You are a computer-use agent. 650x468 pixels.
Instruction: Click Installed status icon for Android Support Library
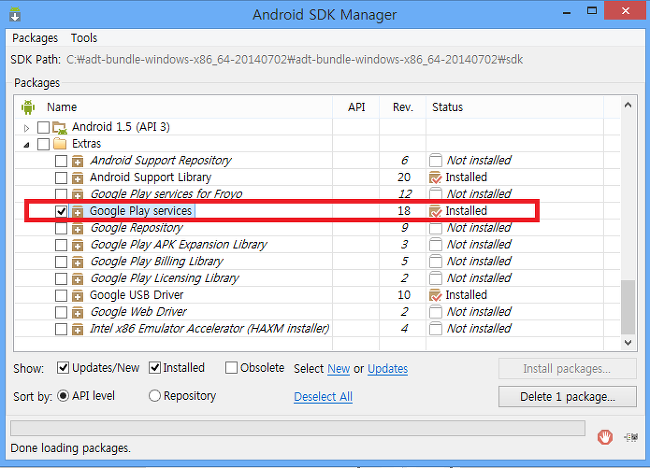[435, 177]
